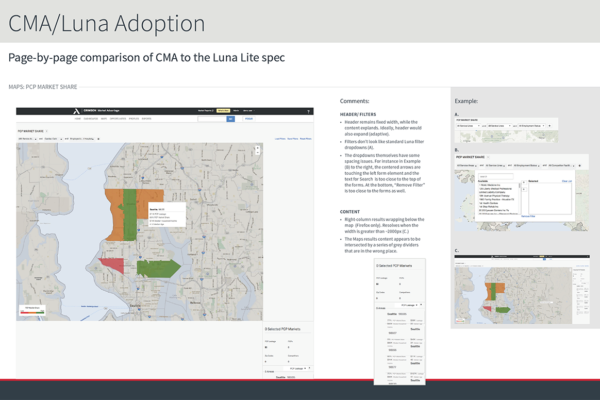The width and height of the screenshot is (600, 400).
Task: Click the Clear List link in Example B
Action: click(x=567, y=181)
